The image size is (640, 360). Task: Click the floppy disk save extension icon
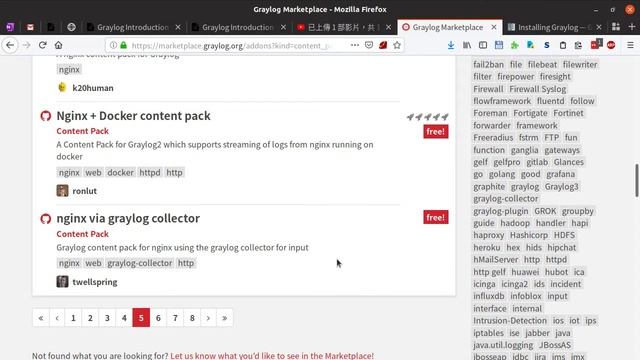coord(499,45)
